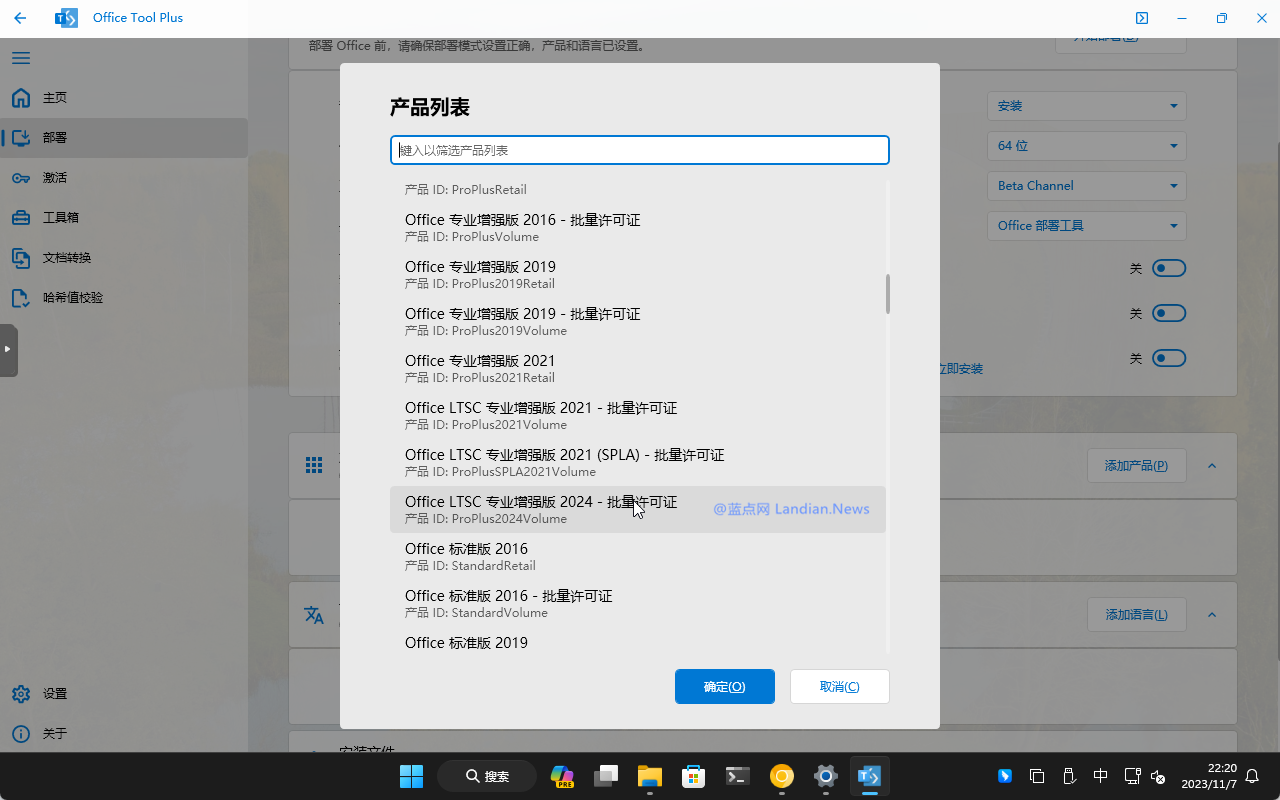Open 设置 settings in sidebar
This screenshot has width=1280, height=800.
point(55,694)
